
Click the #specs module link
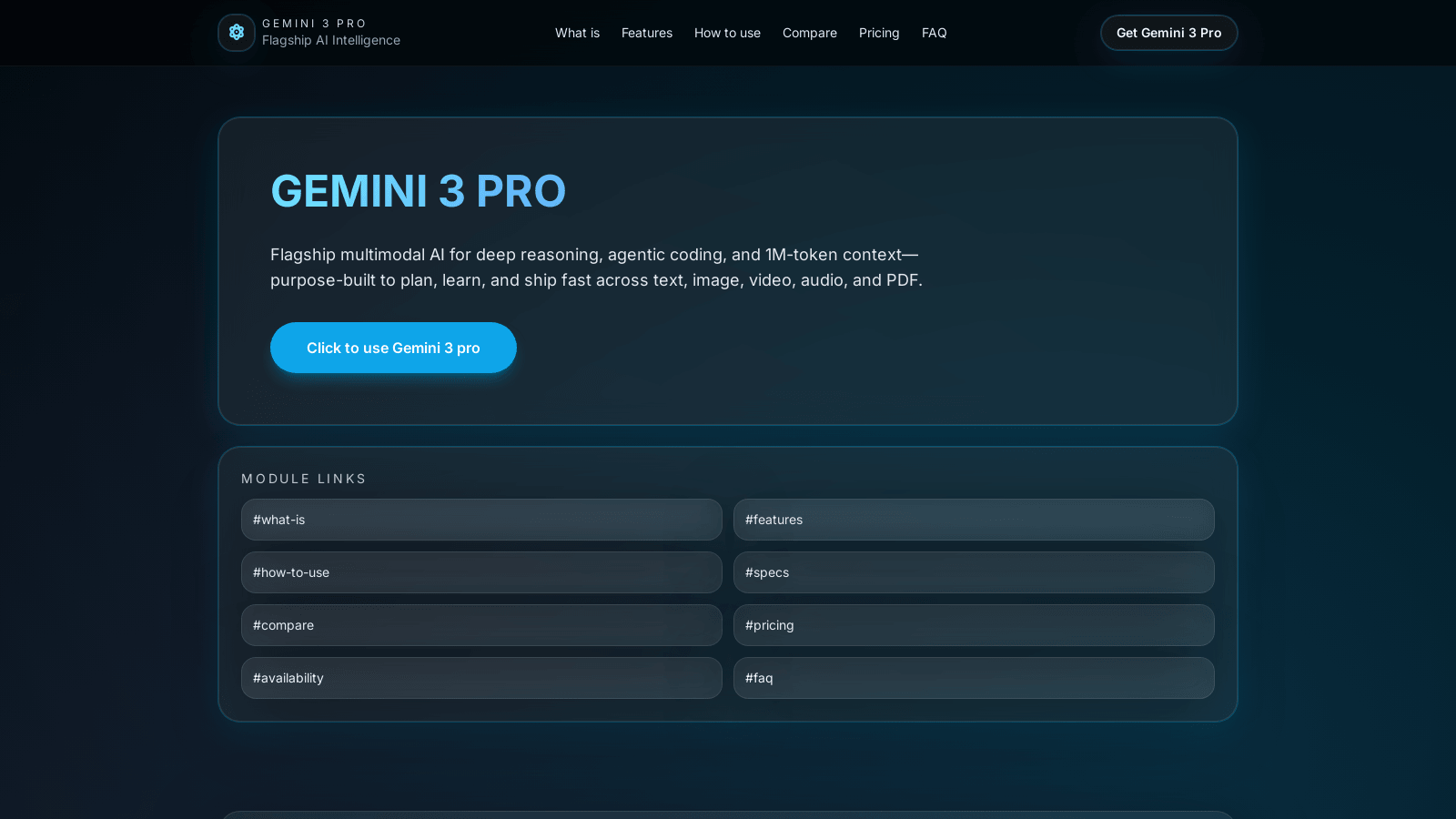tap(974, 572)
